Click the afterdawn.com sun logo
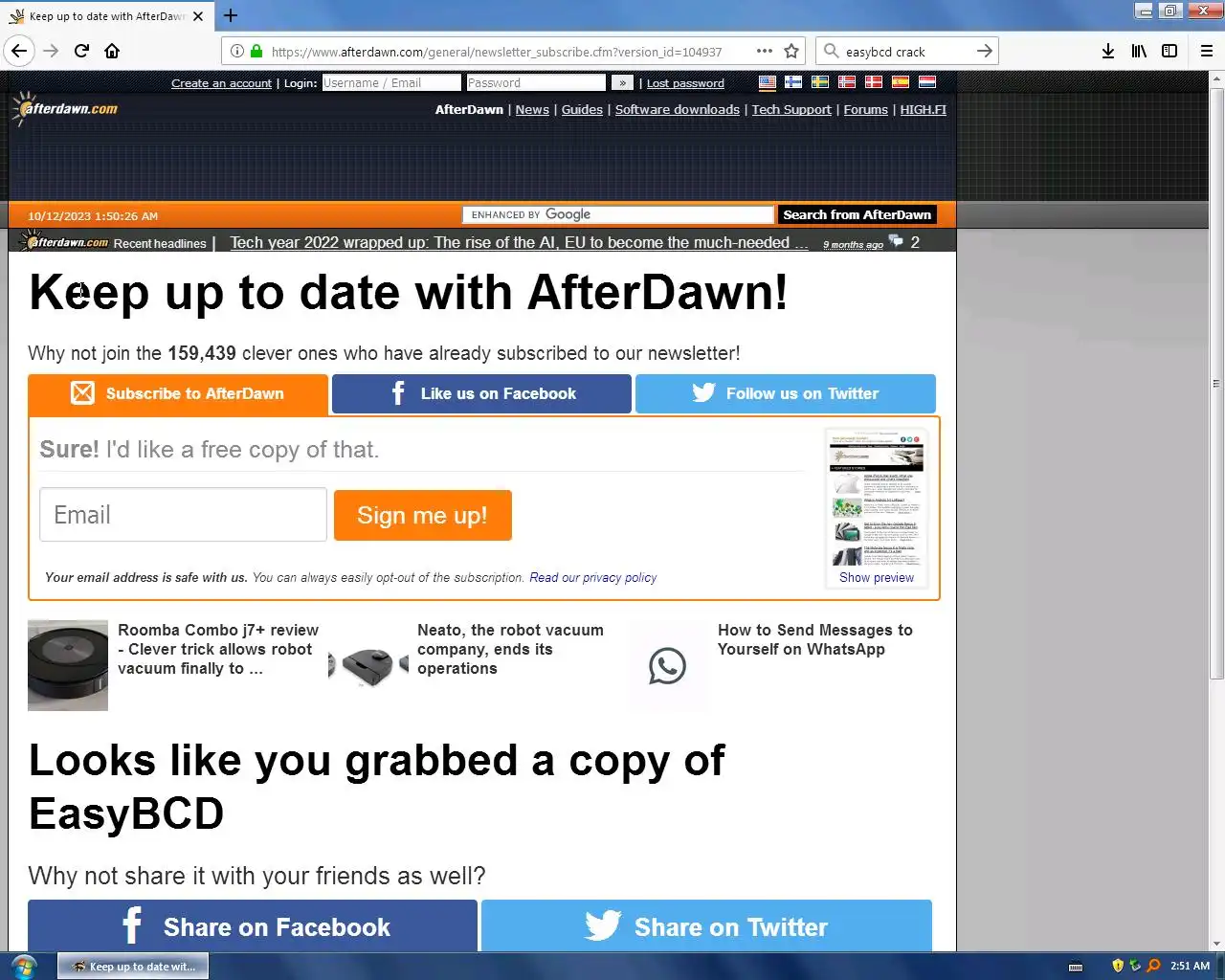The height and width of the screenshot is (980, 1225). click(x=64, y=108)
